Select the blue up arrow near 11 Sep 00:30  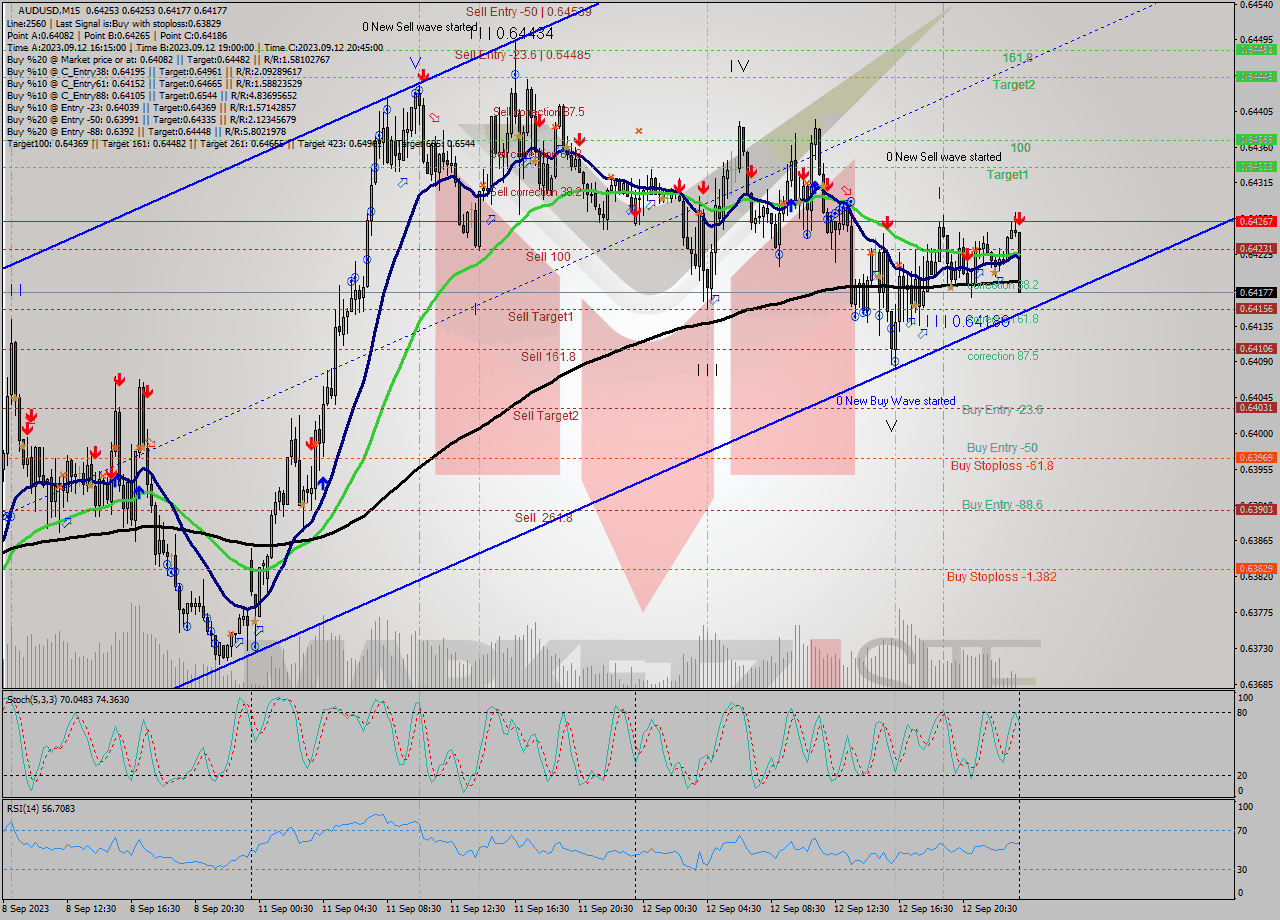(x=322, y=483)
